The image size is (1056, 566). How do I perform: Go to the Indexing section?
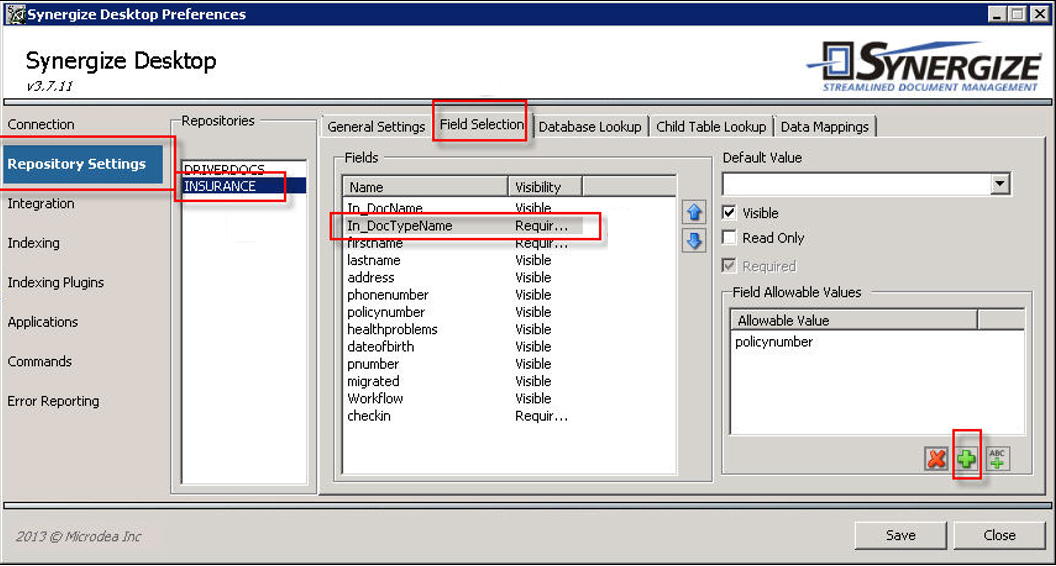click(x=34, y=243)
